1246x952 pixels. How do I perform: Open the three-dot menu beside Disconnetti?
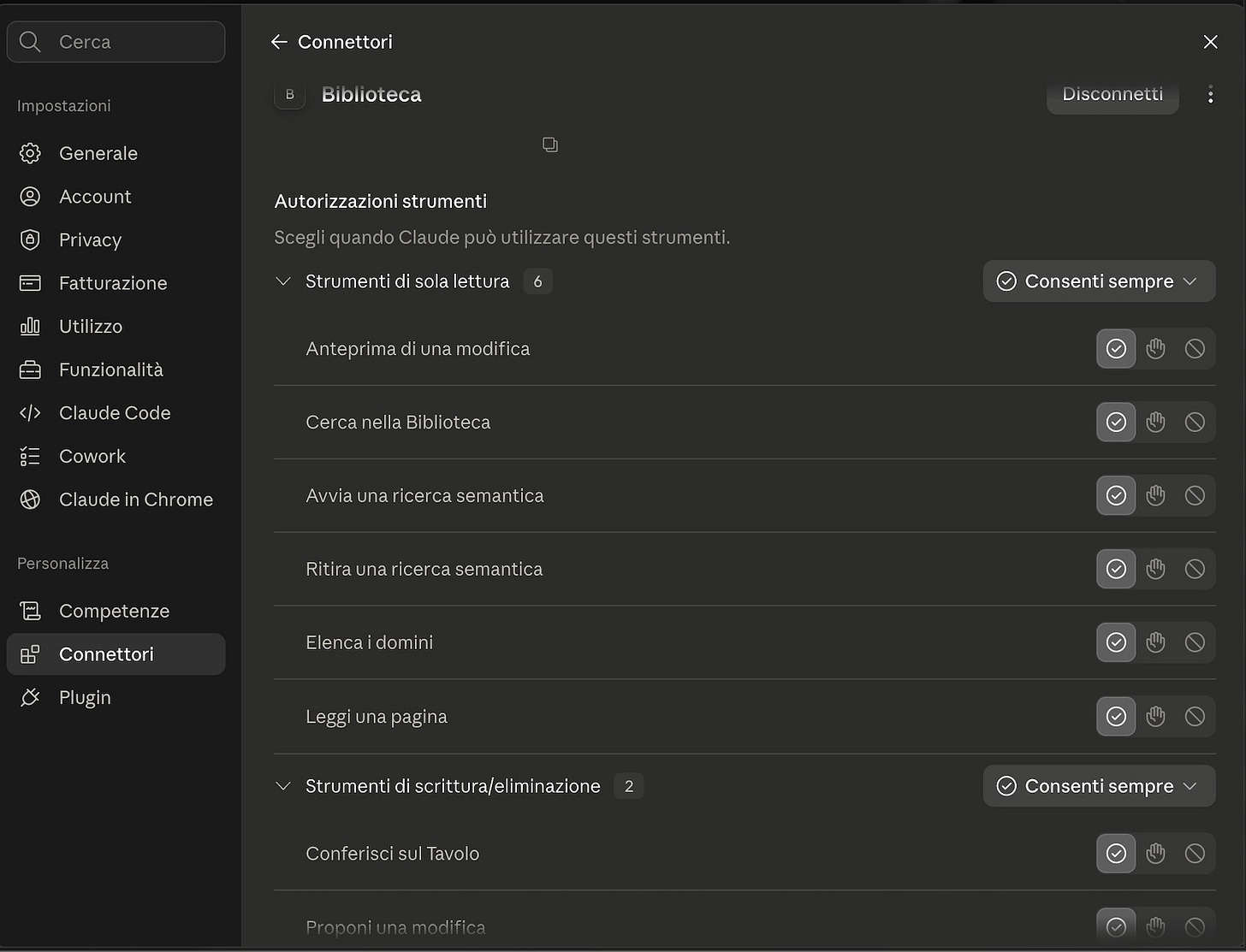(x=1210, y=94)
